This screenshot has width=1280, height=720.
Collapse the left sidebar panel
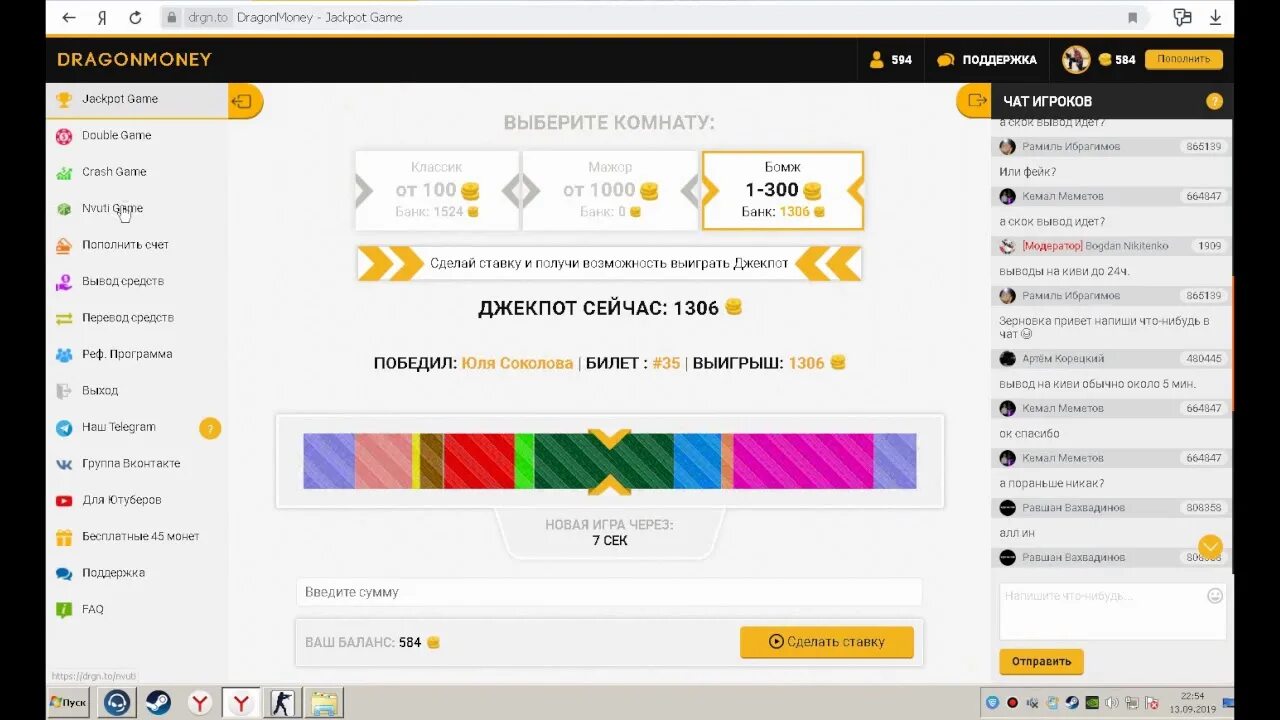(x=245, y=101)
